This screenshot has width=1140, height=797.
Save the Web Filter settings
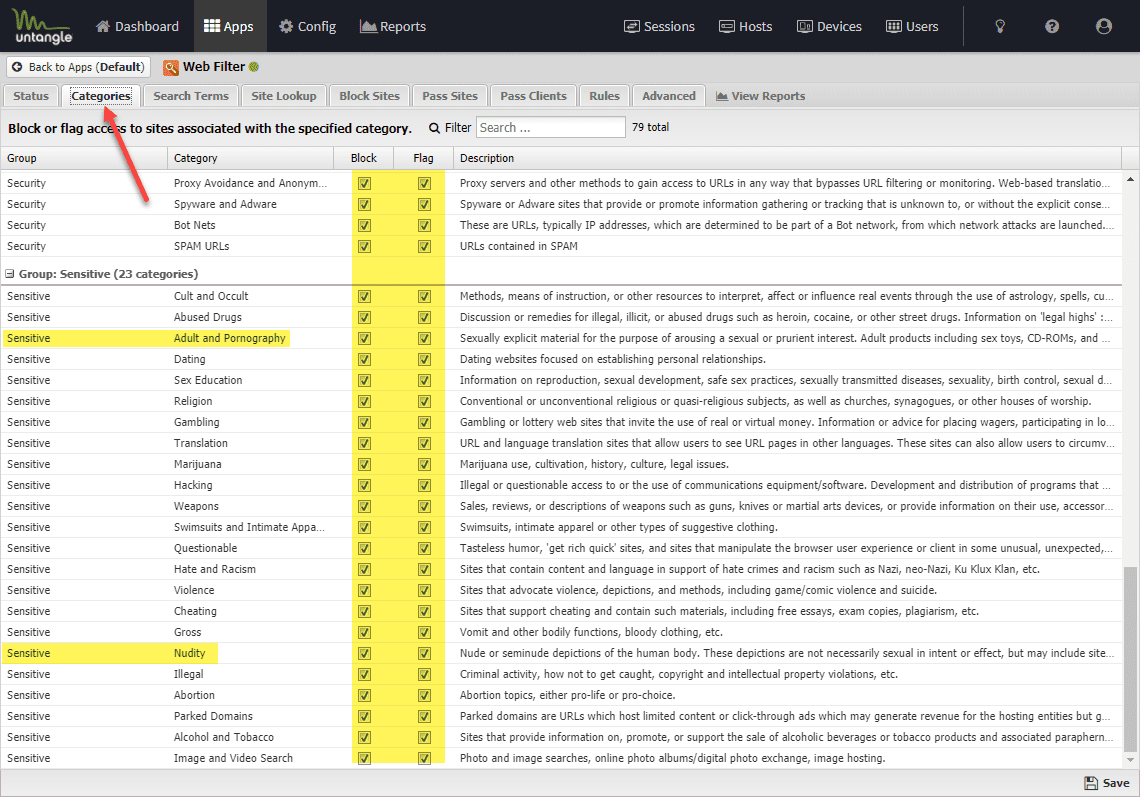tap(1106, 783)
